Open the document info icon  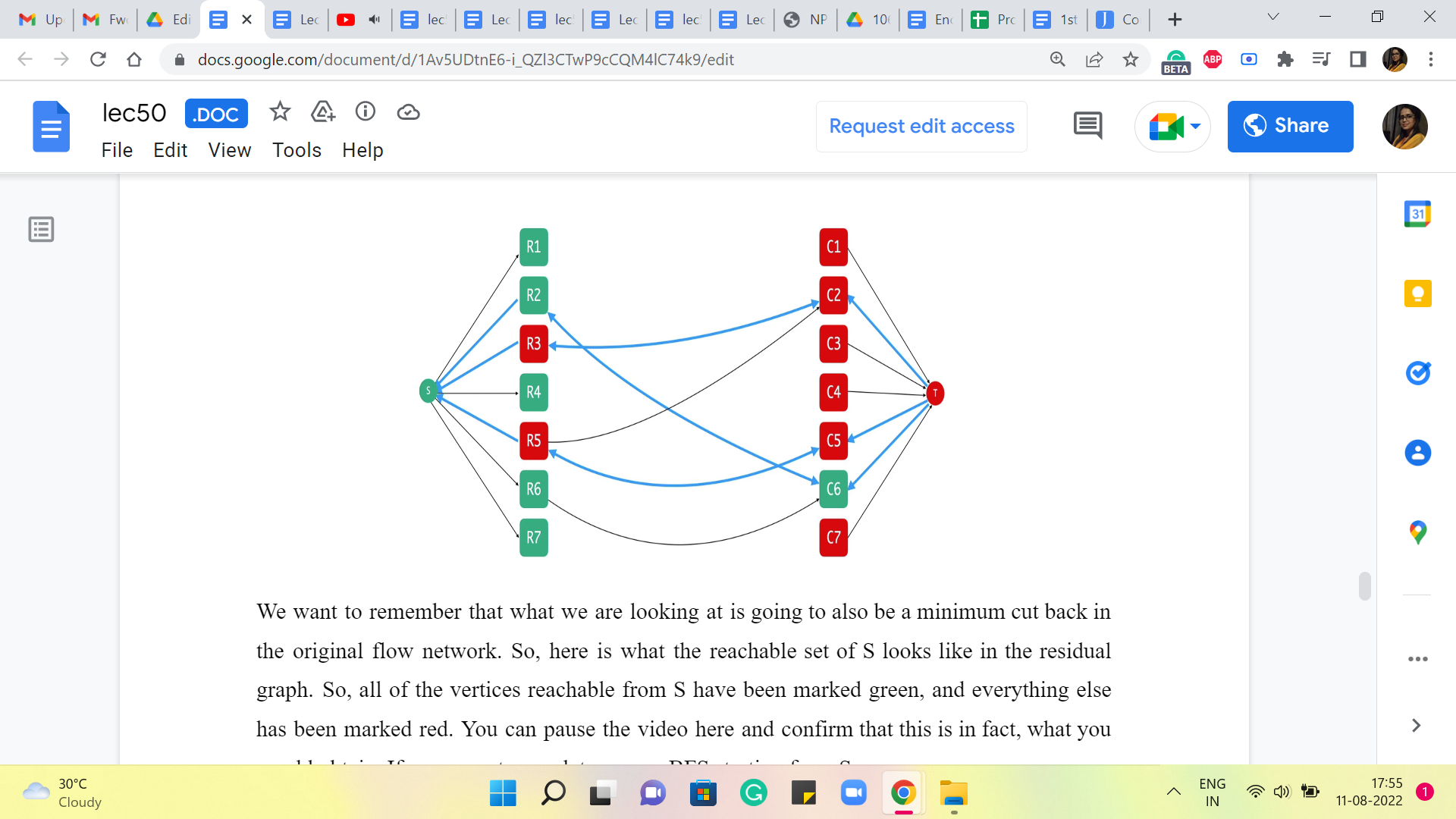coord(366,112)
